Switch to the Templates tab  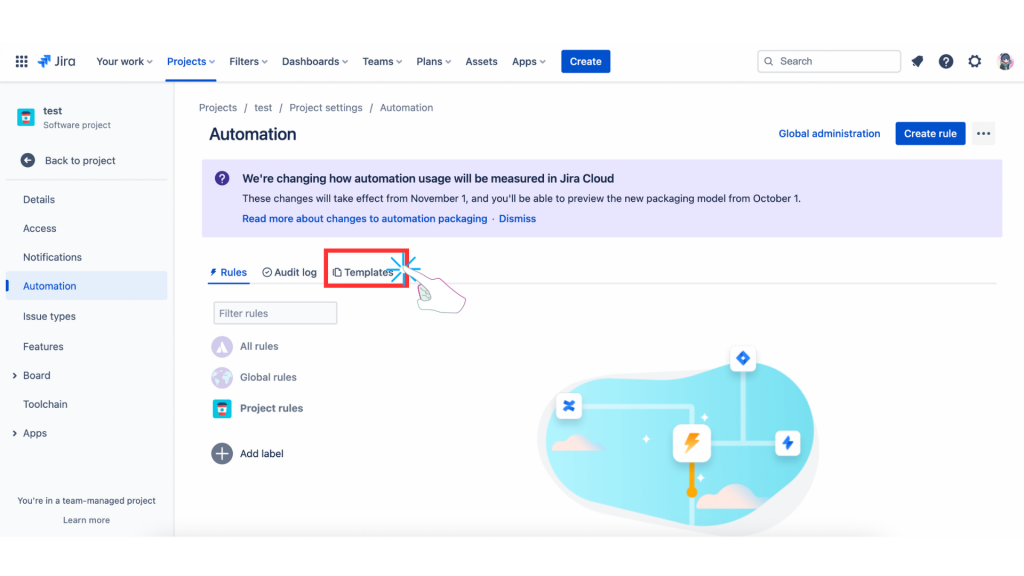click(363, 272)
